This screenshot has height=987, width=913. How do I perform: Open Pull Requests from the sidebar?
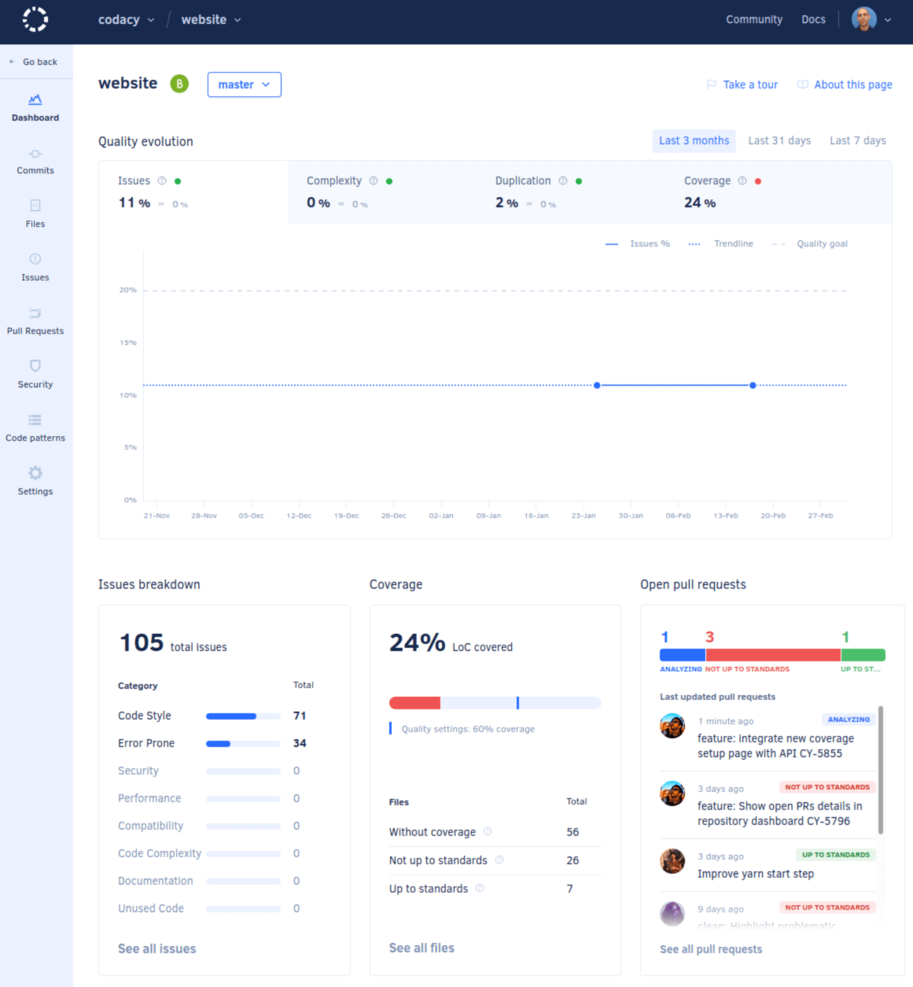pyautogui.click(x=35, y=322)
